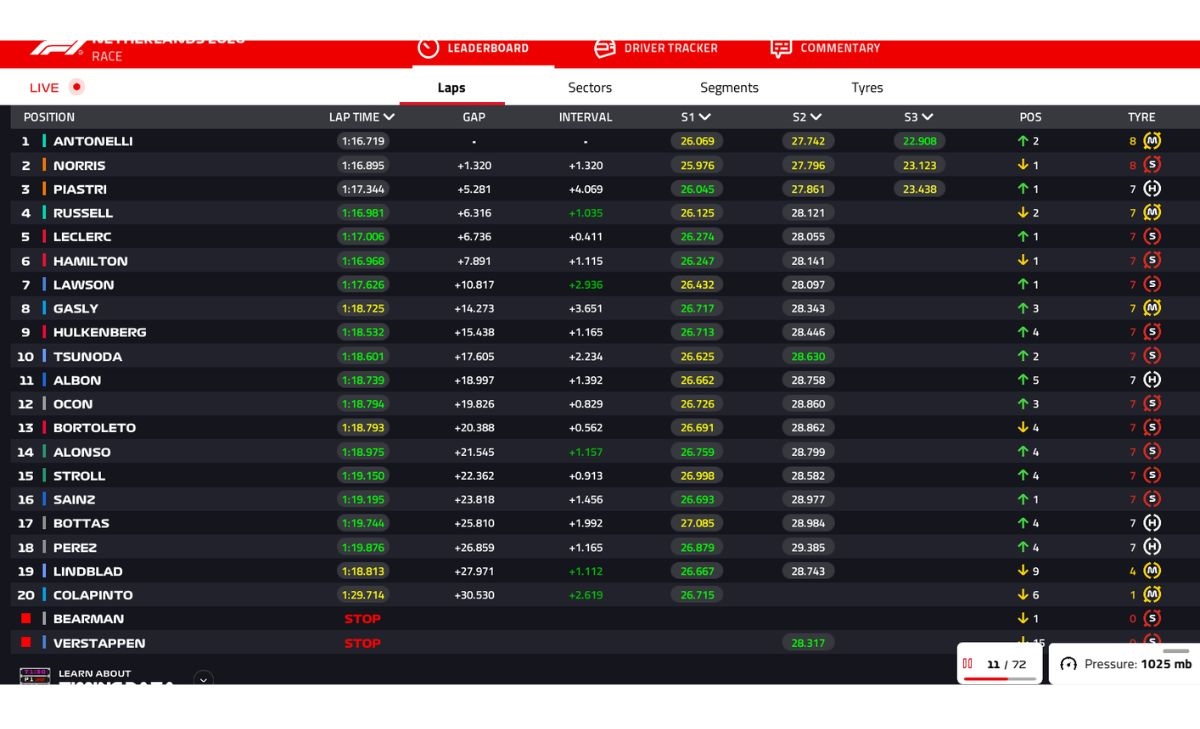
Task: Click Colapinto's medium tyre icon
Action: (x=1152, y=594)
